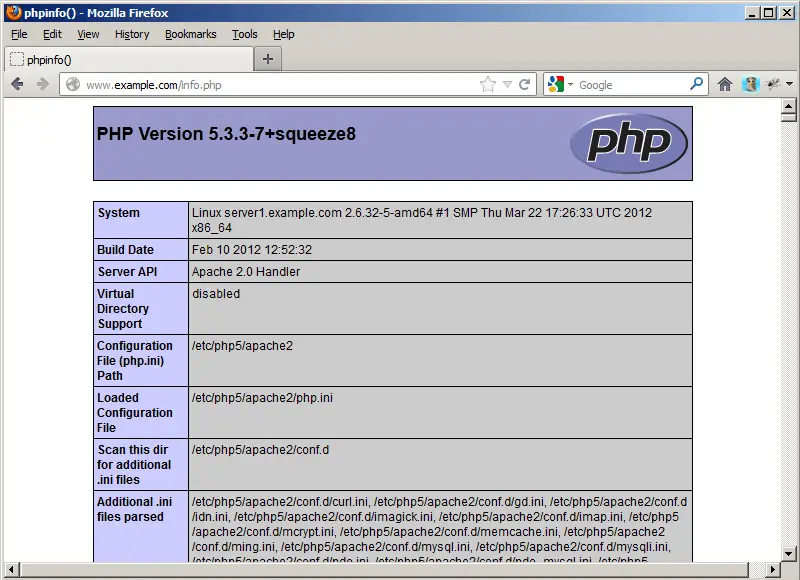
Task: Click the vertical scrollbar up arrow
Action: click(x=788, y=107)
